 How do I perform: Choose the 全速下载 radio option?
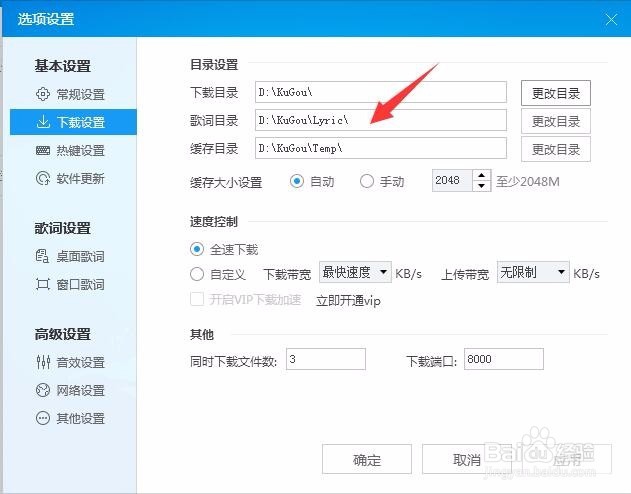pos(197,249)
